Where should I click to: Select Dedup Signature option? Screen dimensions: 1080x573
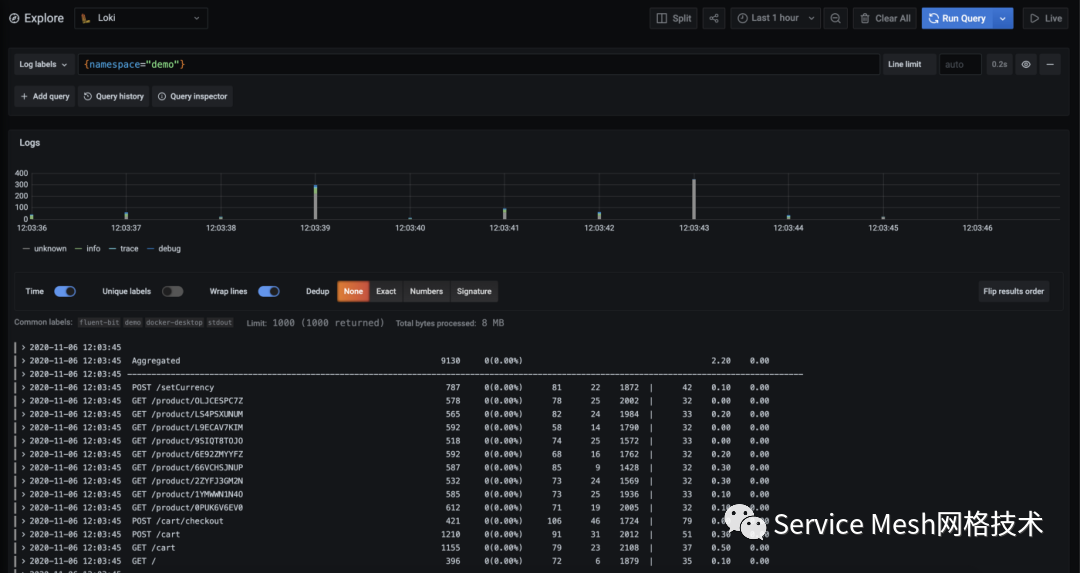[474, 291]
